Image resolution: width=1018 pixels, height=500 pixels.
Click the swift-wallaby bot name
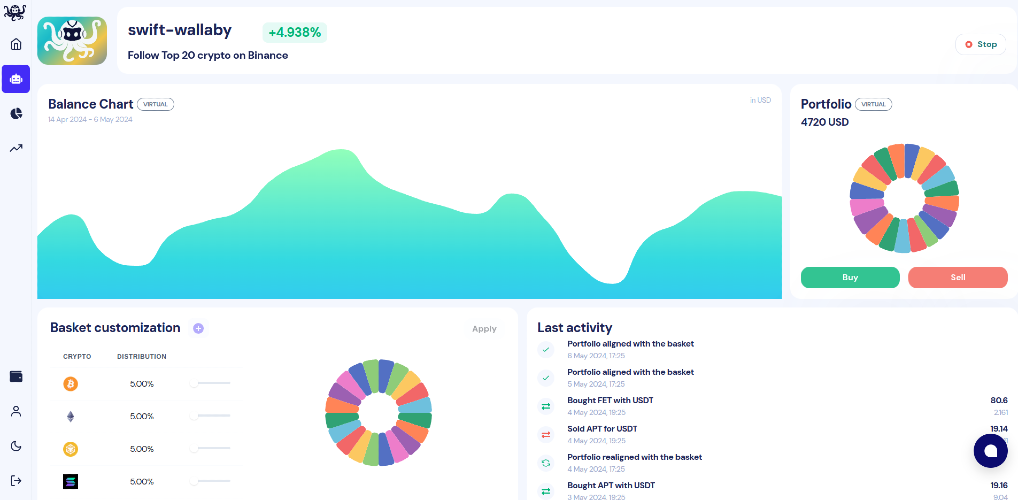179,29
